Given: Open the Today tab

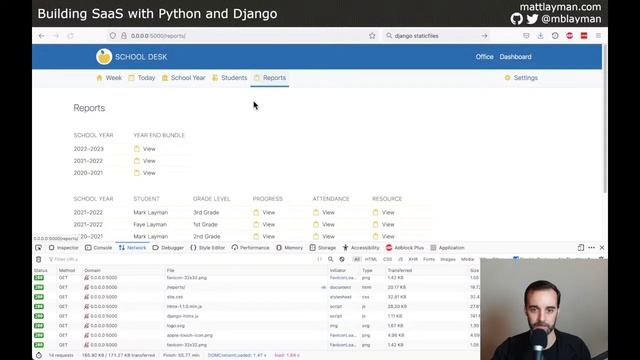Looking at the screenshot, I should 142,78.
